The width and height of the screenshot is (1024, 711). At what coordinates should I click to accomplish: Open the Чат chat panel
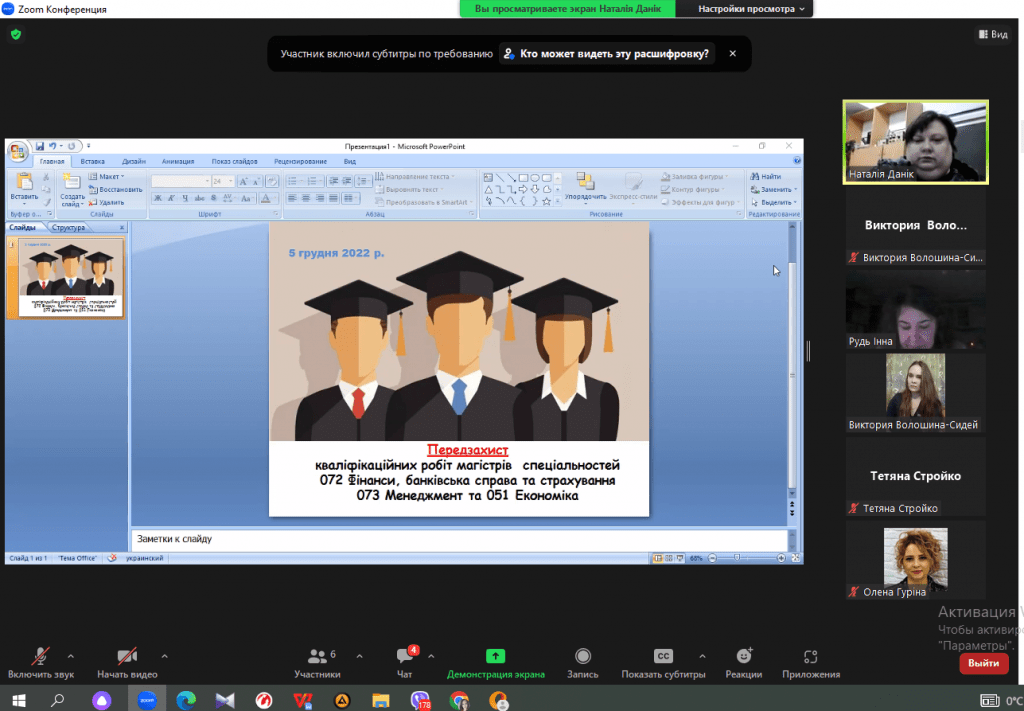click(405, 662)
